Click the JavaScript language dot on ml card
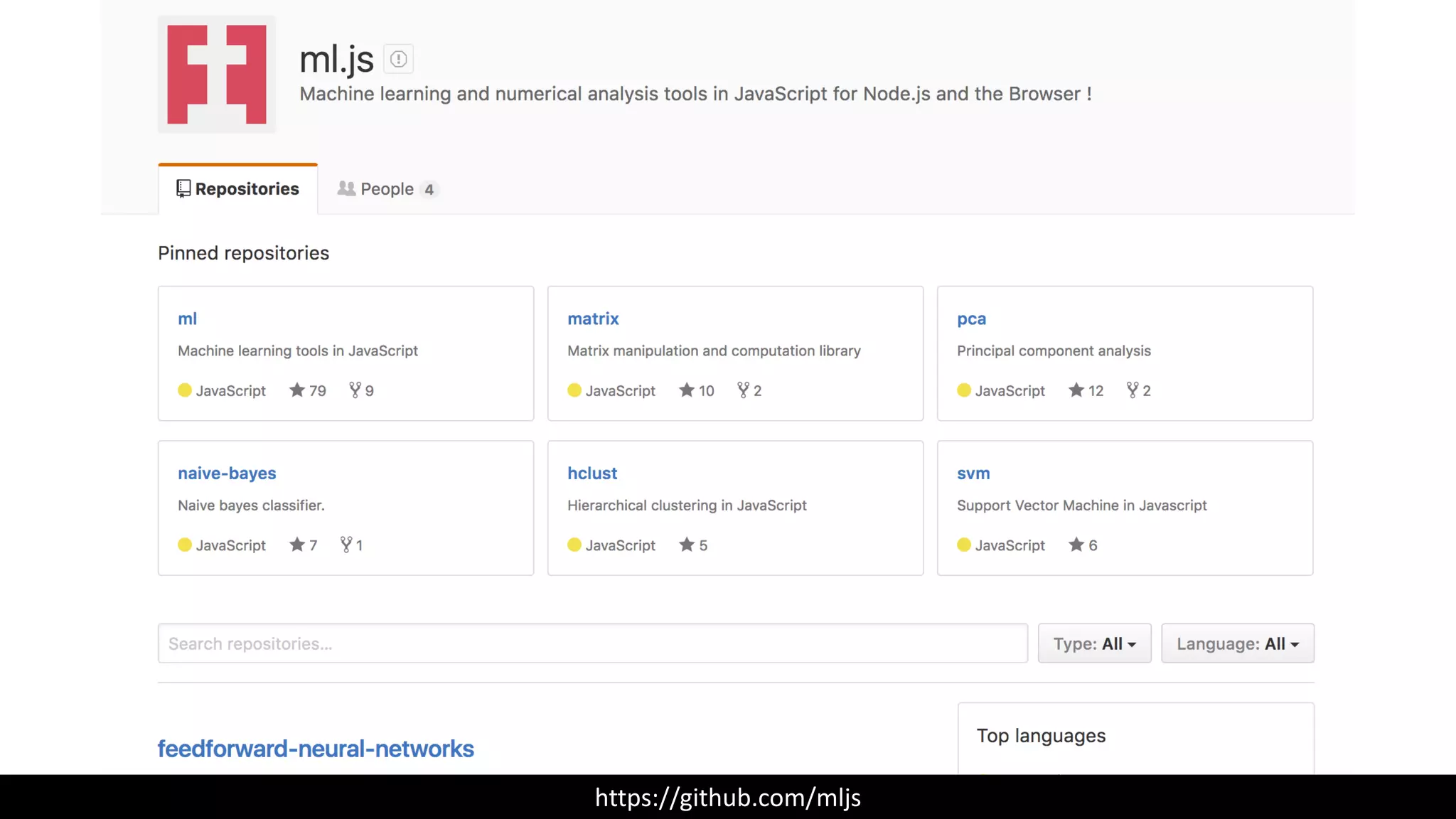Screen dimensions: 1456x819 coord(185,390)
